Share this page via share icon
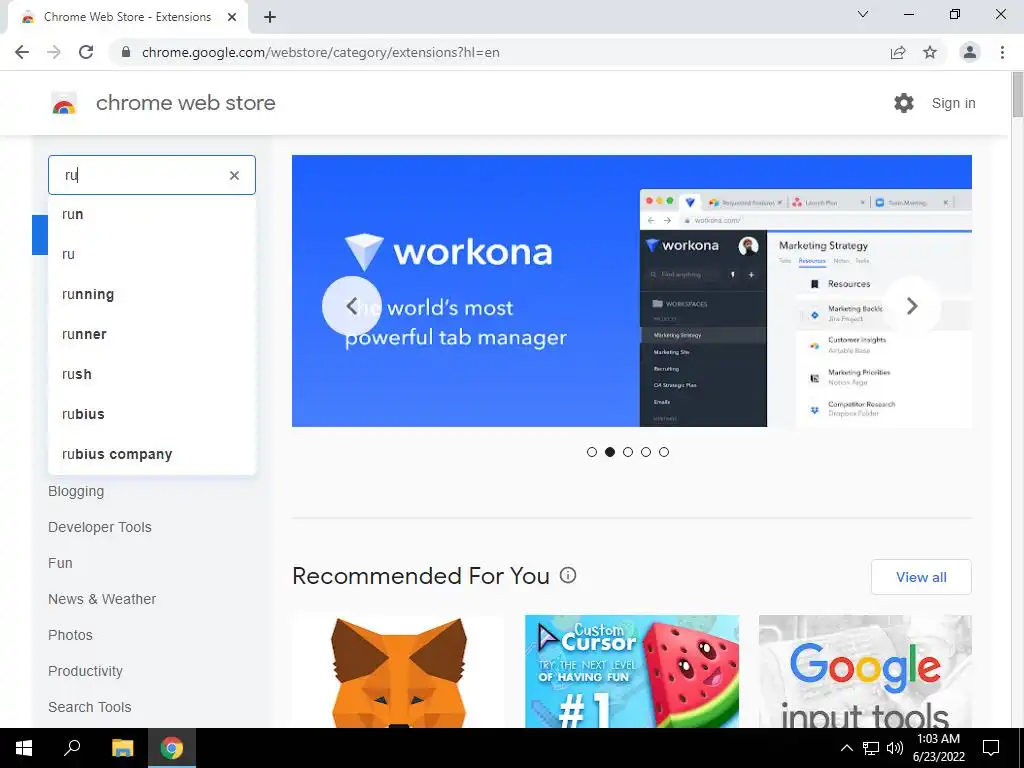Image resolution: width=1024 pixels, height=768 pixels. tap(898, 52)
